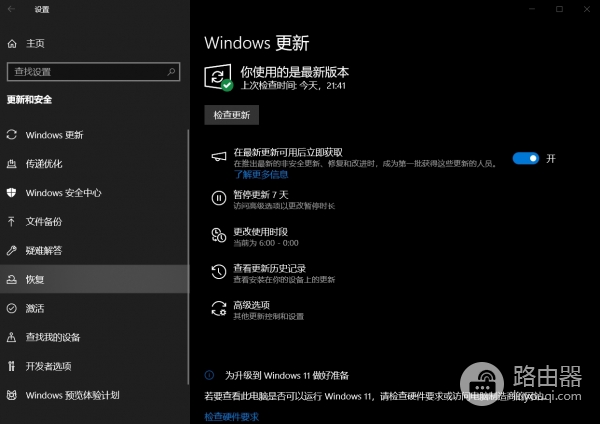Click the sidebar vertical scrollbar
This screenshot has width=600, height=424.
(188, 256)
